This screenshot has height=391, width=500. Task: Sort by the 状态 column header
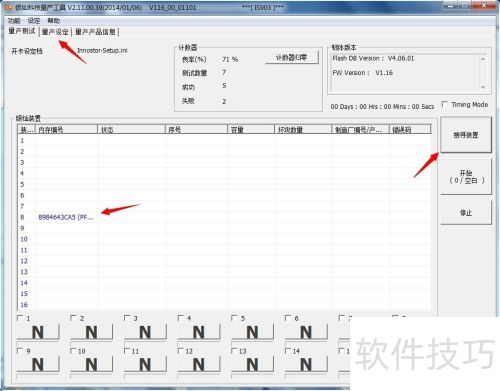(x=131, y=130)
